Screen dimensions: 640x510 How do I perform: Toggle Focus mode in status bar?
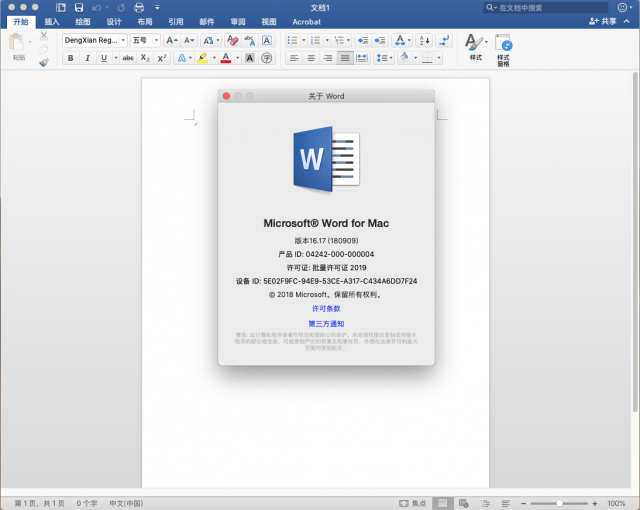click(x=413, y=503)
